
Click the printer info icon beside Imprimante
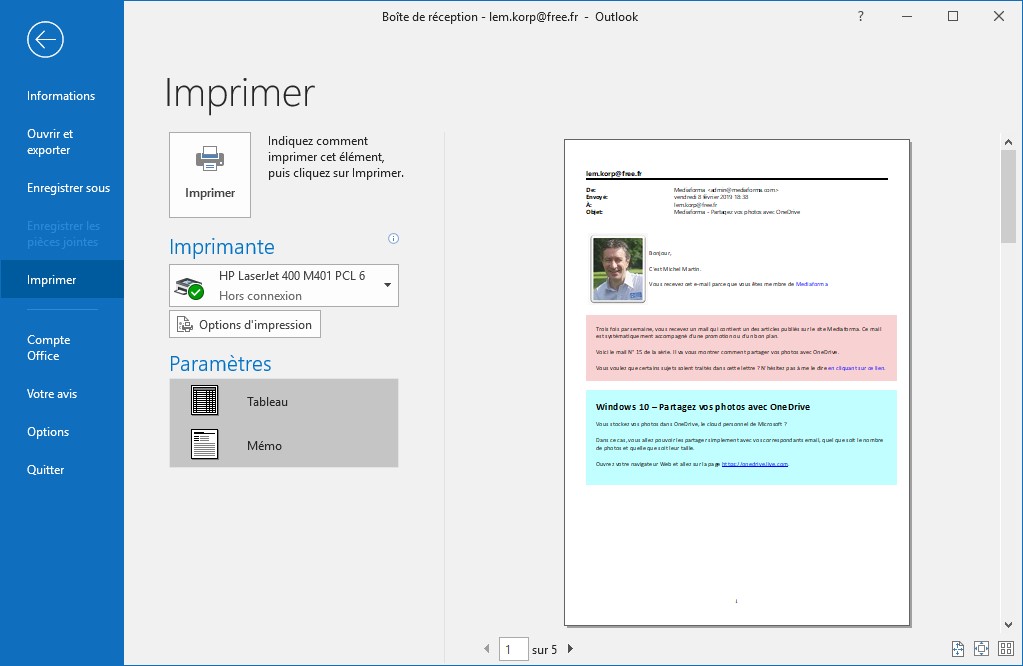tap(393, 239)
